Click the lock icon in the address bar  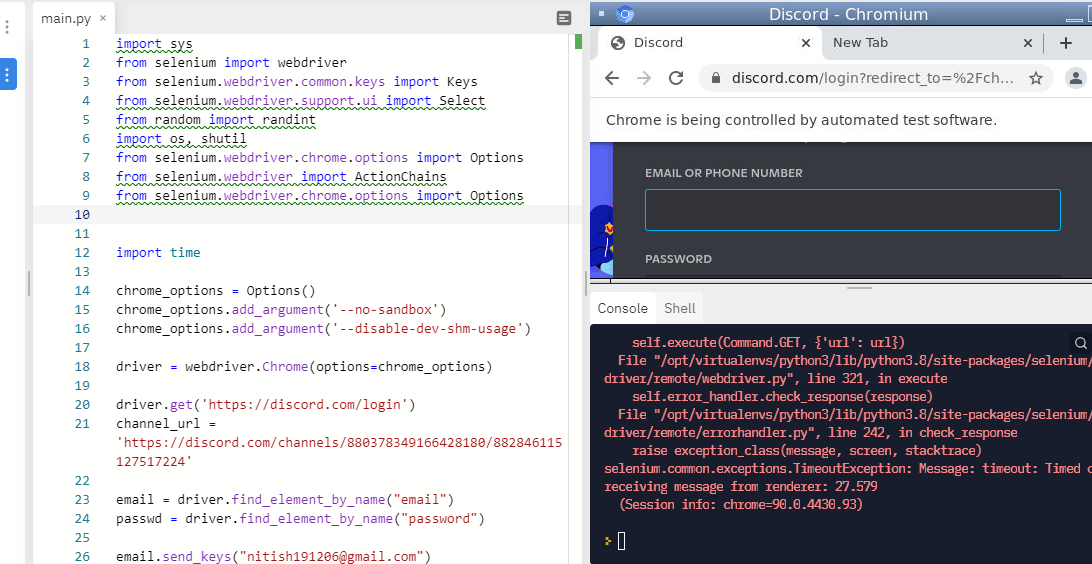coord(715,78)
